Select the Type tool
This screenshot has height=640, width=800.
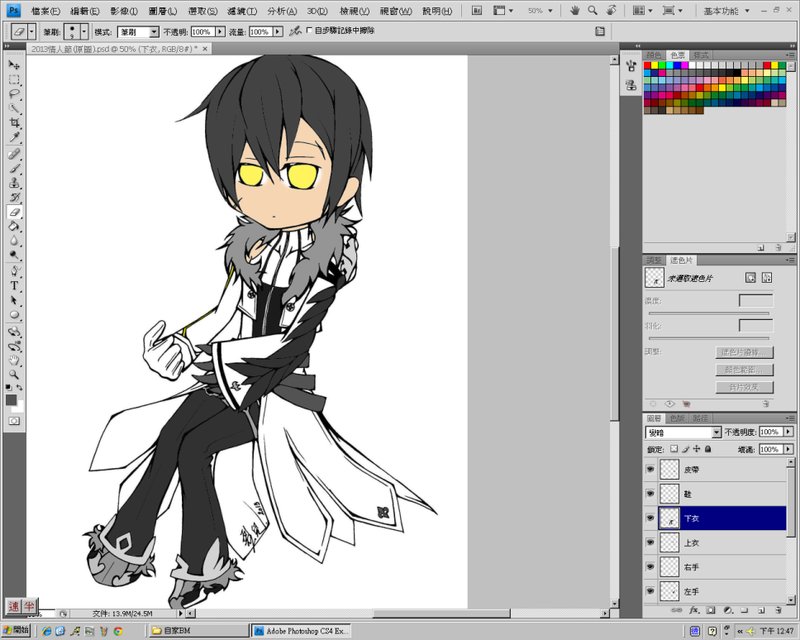click(x=14, y=286)
